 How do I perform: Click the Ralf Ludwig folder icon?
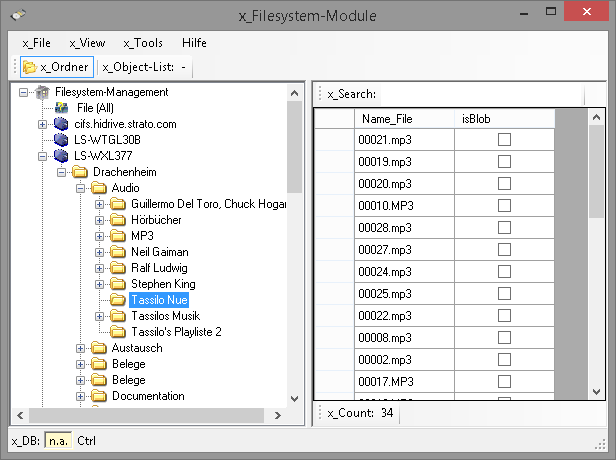click(118, 268)
